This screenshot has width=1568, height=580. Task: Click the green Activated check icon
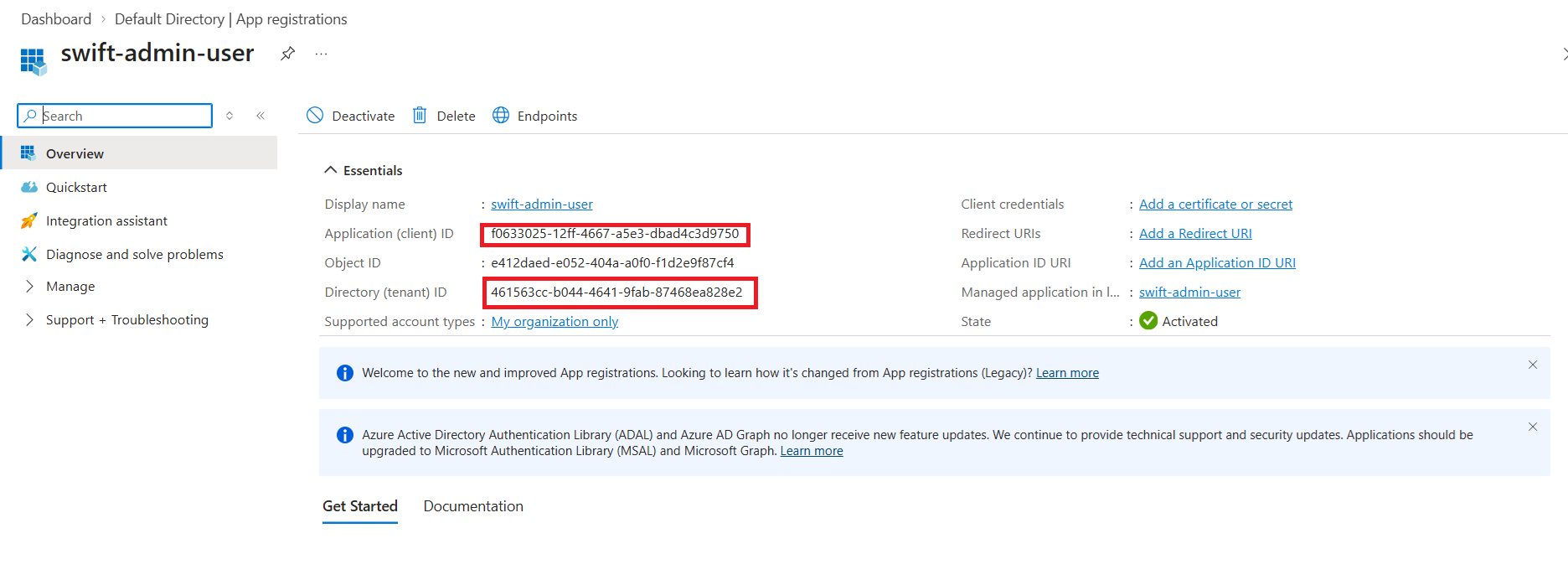click(x=1148, y=321)
